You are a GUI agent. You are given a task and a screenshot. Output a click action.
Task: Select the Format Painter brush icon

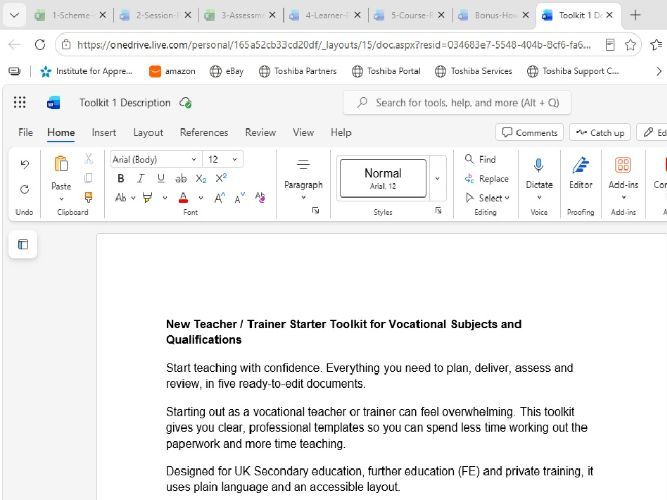pyautogui.click(x=88, y=197)
